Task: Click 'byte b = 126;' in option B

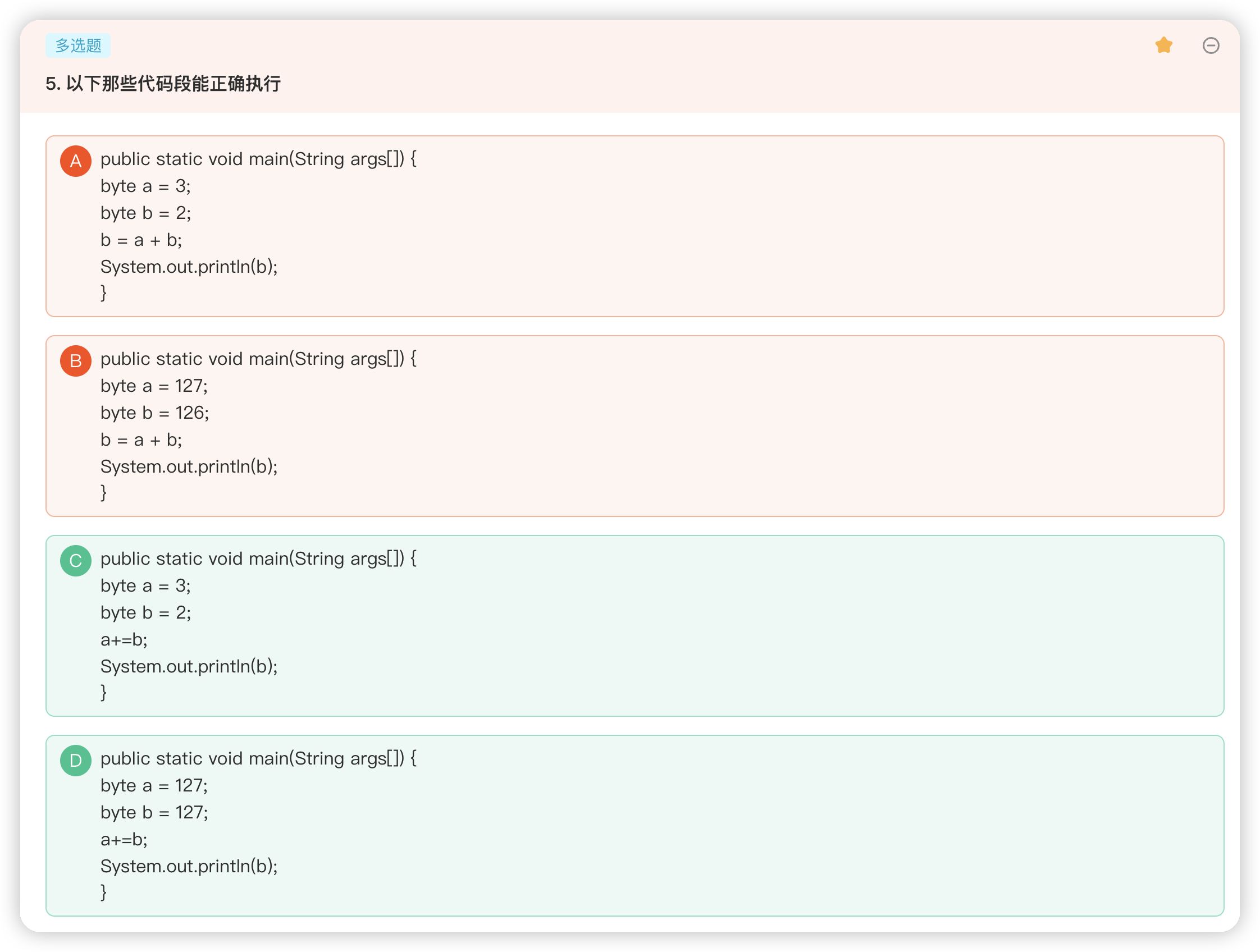Action: (x=154, y=412)
